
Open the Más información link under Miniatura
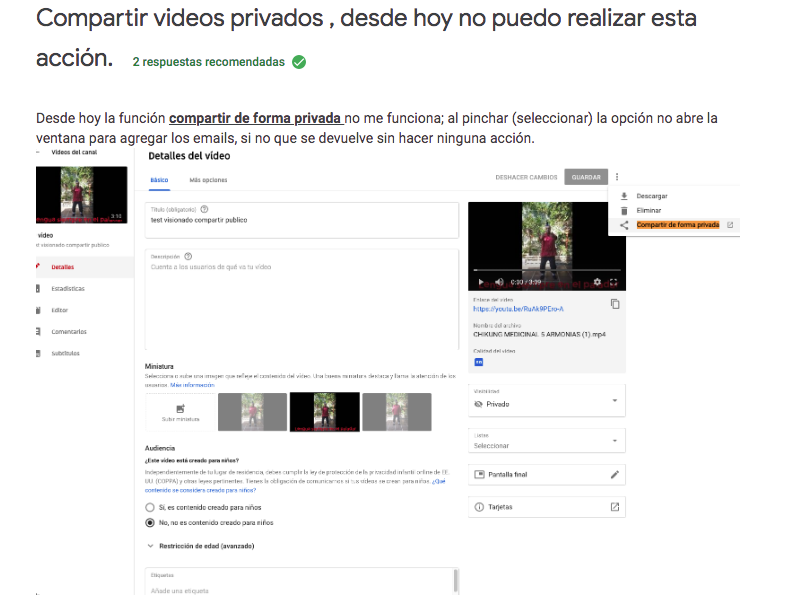click(x=192, y=385)
